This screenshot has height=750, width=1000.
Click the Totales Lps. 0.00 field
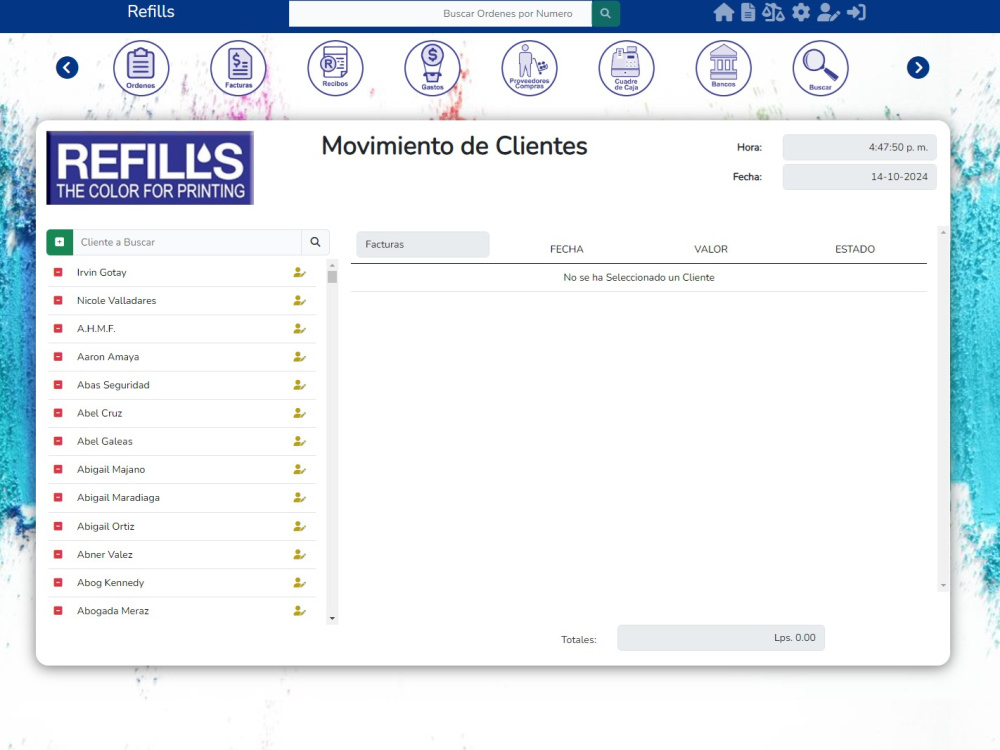[x=721, y=638]
